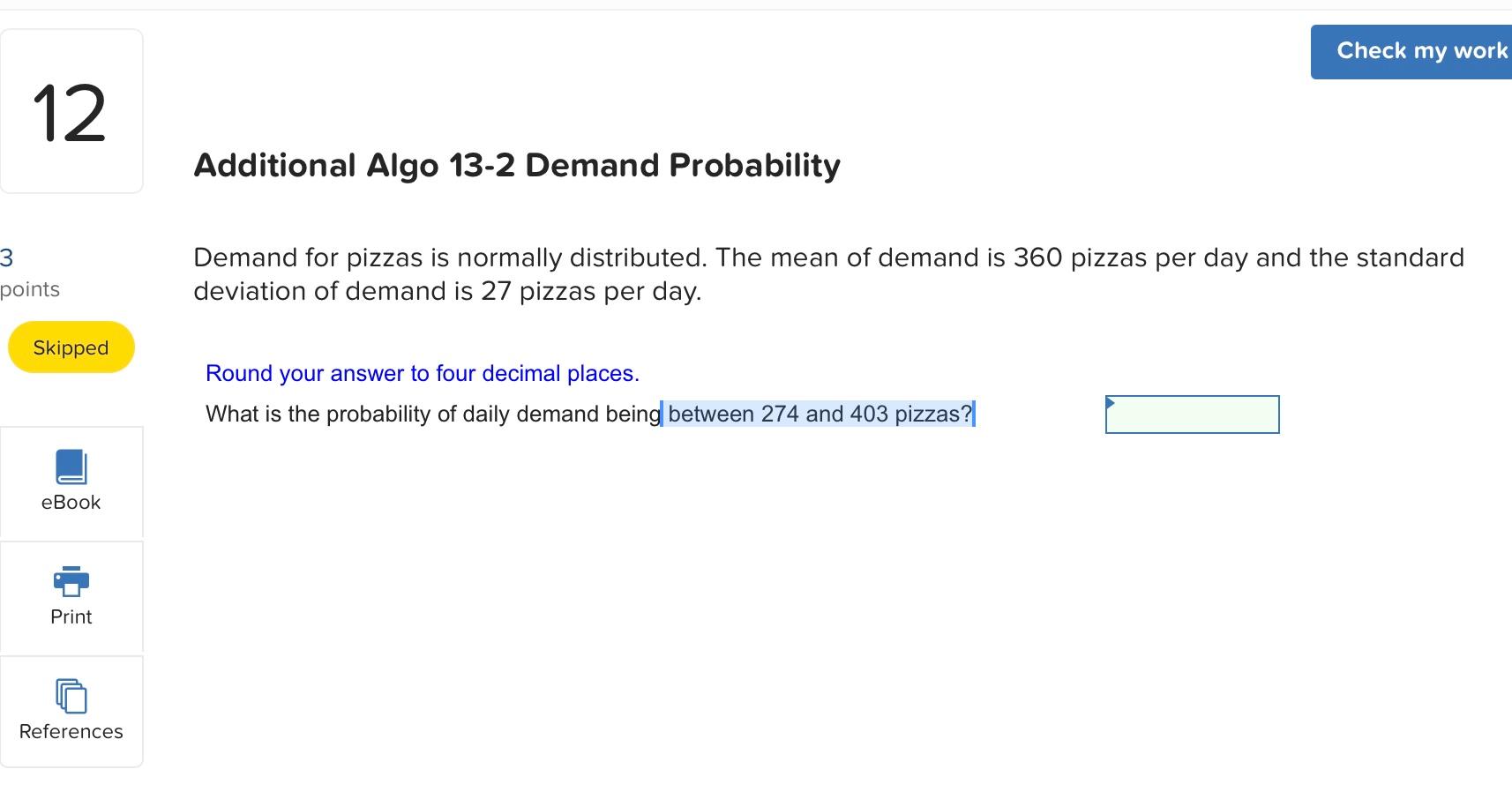Image resolution: width=1512 pixels, height=799 pixels.
Task: Click the stacked pages icon above References
Action: [x=71, y=697]
